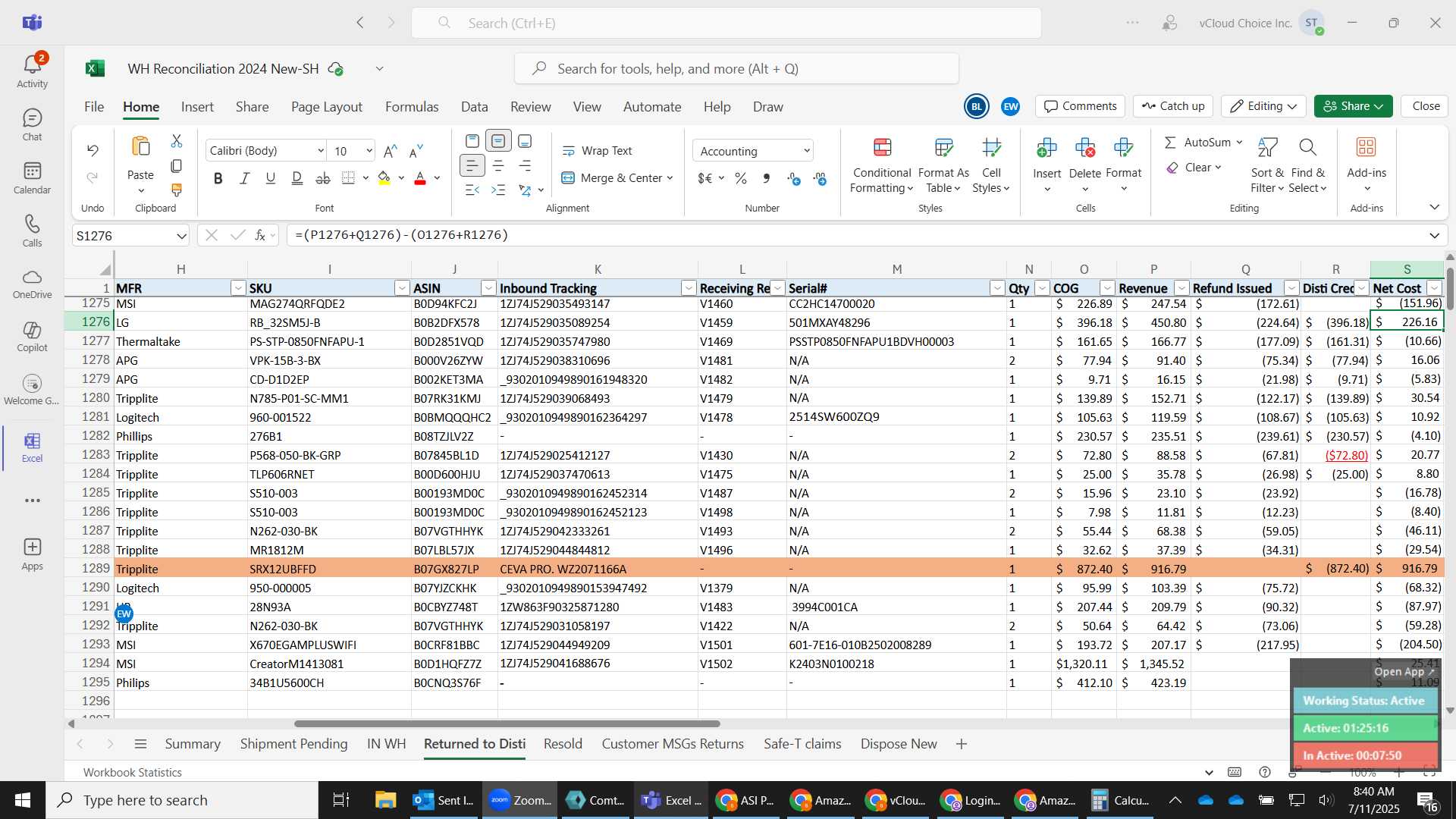This screenshot has height=819, width=1456.
Task: Toggle top align
Action: pyautogui.click(x=472, y=141)
